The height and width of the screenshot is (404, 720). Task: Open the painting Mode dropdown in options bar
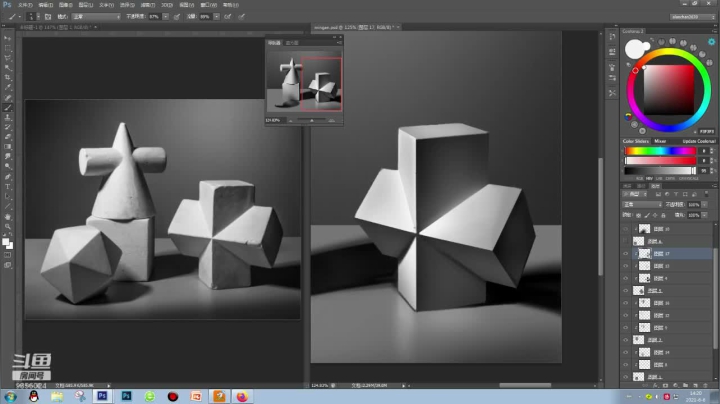point(96,17)
